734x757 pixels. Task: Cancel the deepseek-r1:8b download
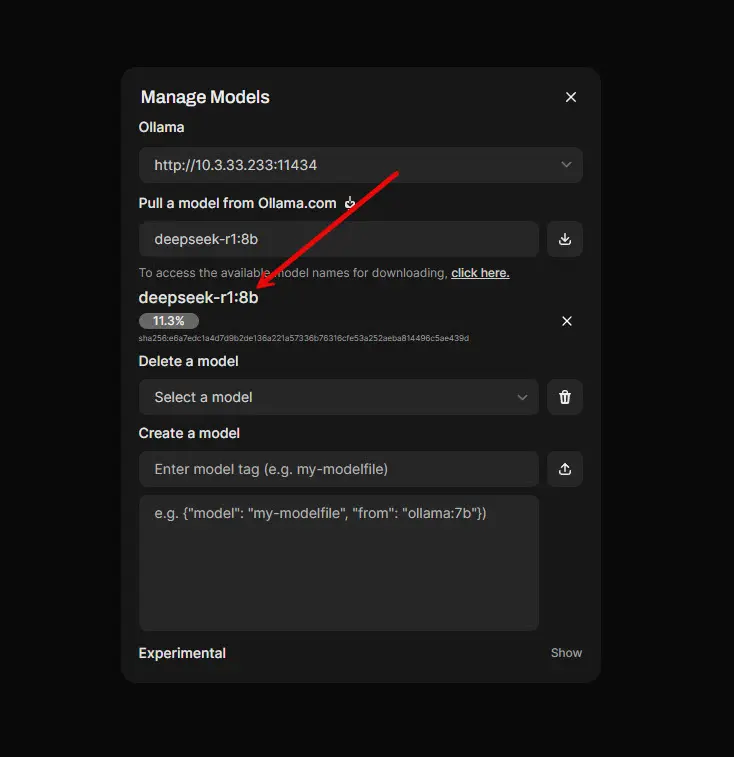click(567, 321)
